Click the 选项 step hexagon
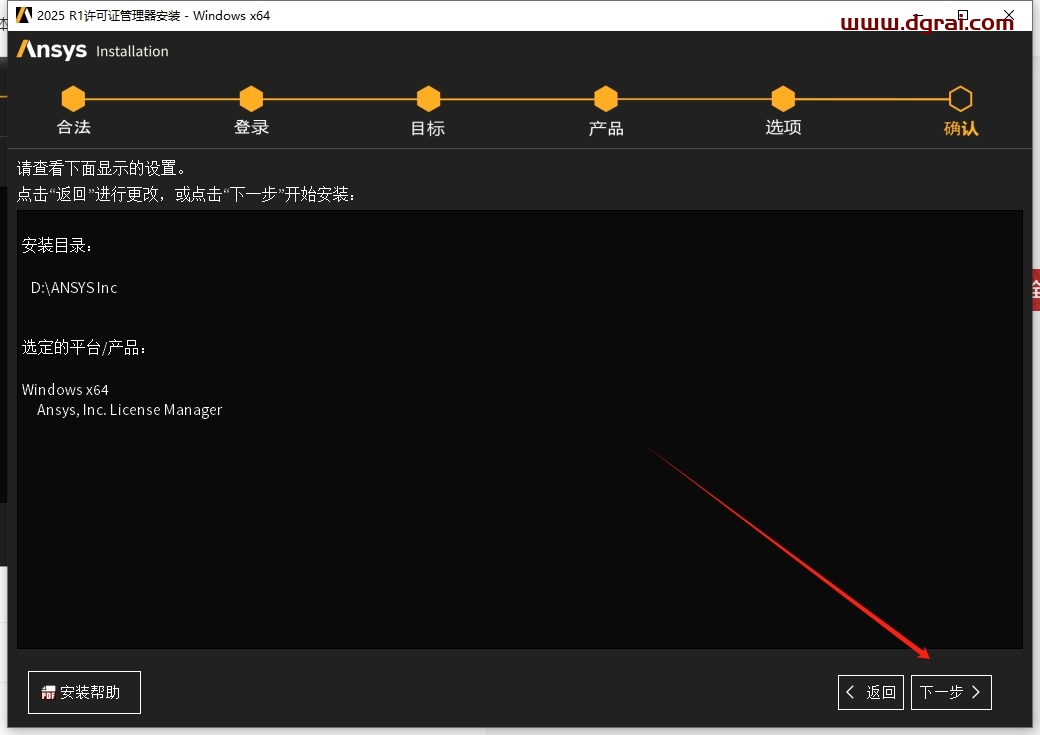The image size is (1040, 735). coord(783,99)
